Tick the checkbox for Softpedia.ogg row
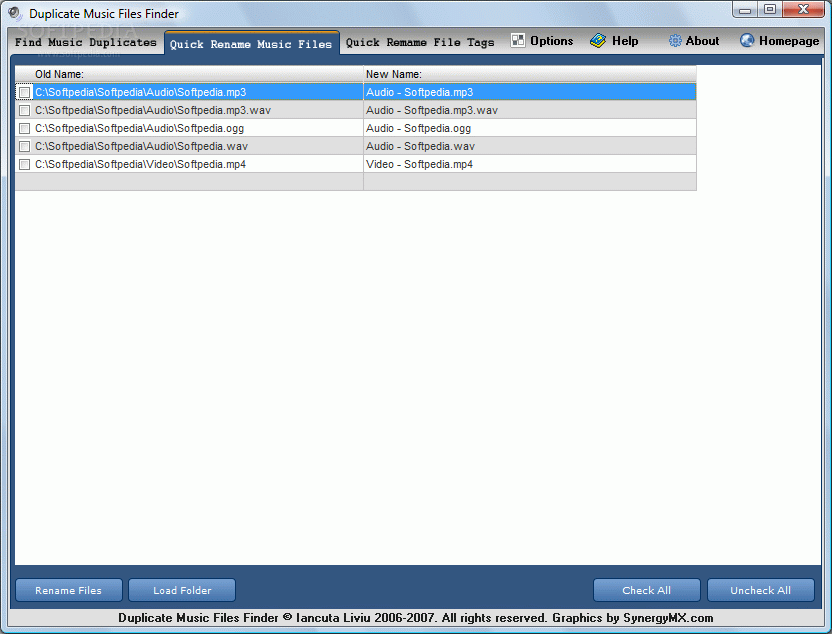 click(x=24, y=128)
